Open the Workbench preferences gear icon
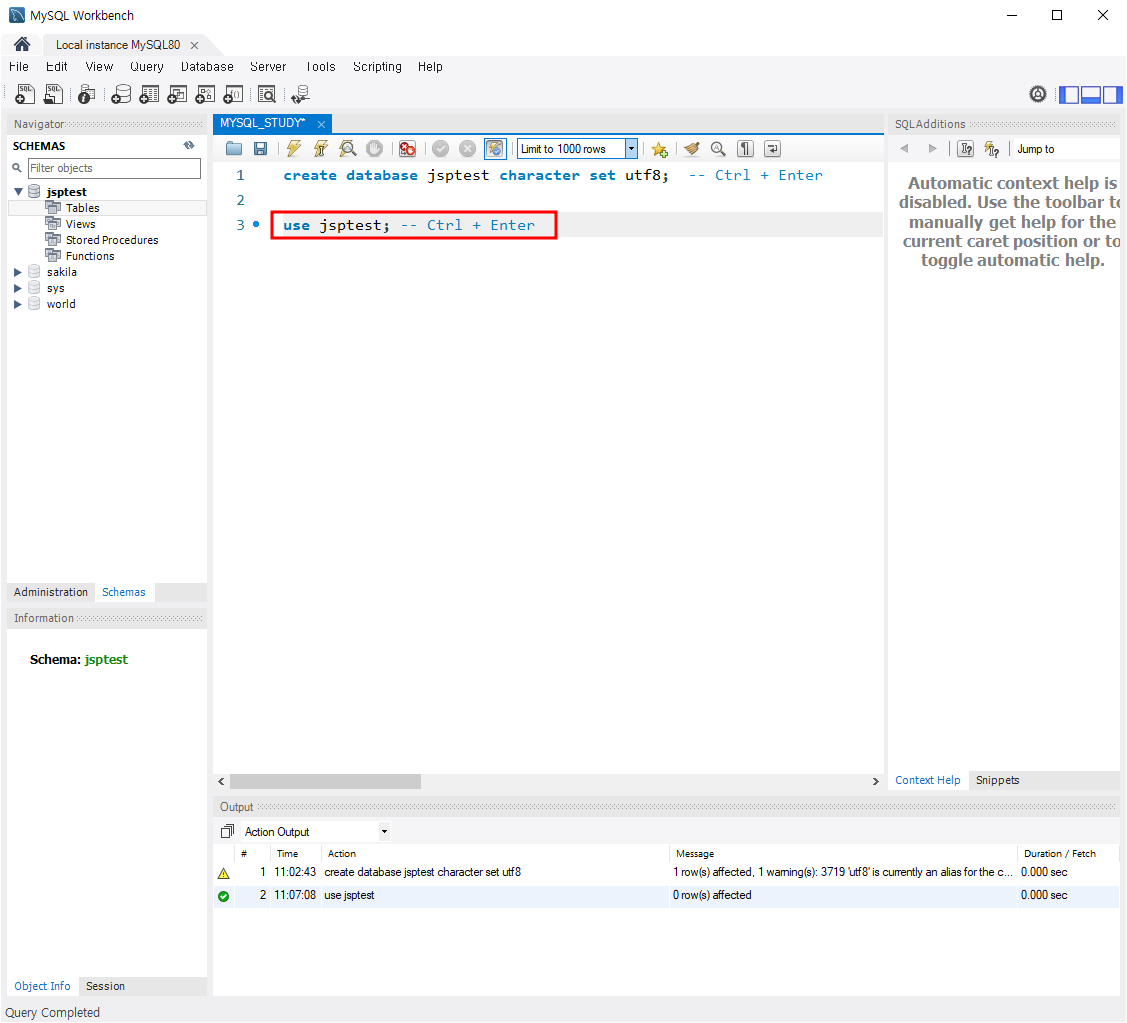Screen dimensions: 1127x1023 pyautogui.click(x=1038, y=94)
